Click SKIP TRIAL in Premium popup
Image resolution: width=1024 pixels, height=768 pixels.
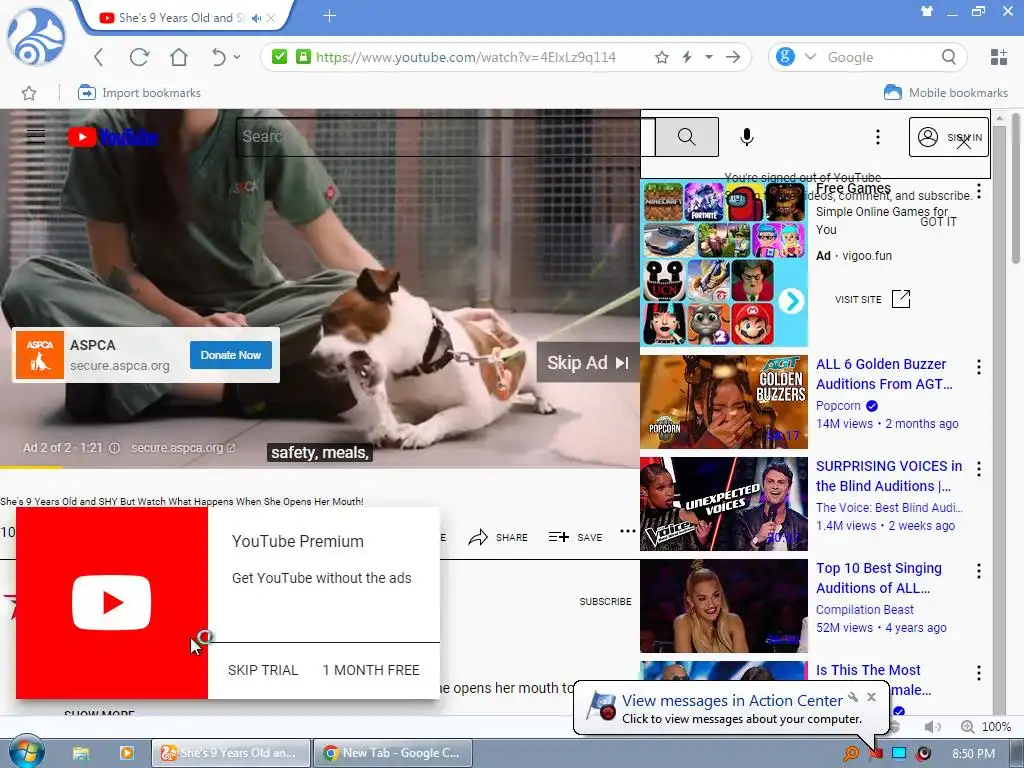pyautogui.click(x=263, y=670)
